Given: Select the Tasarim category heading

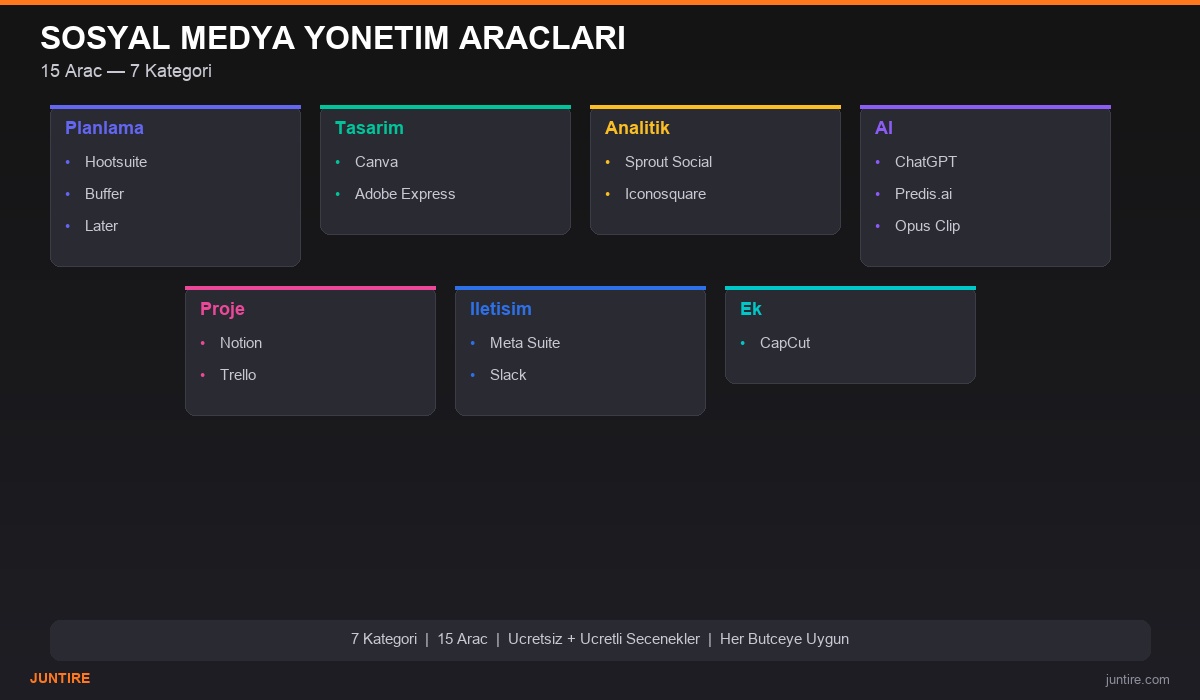Looking at the screenshot, I should [369, 128].
